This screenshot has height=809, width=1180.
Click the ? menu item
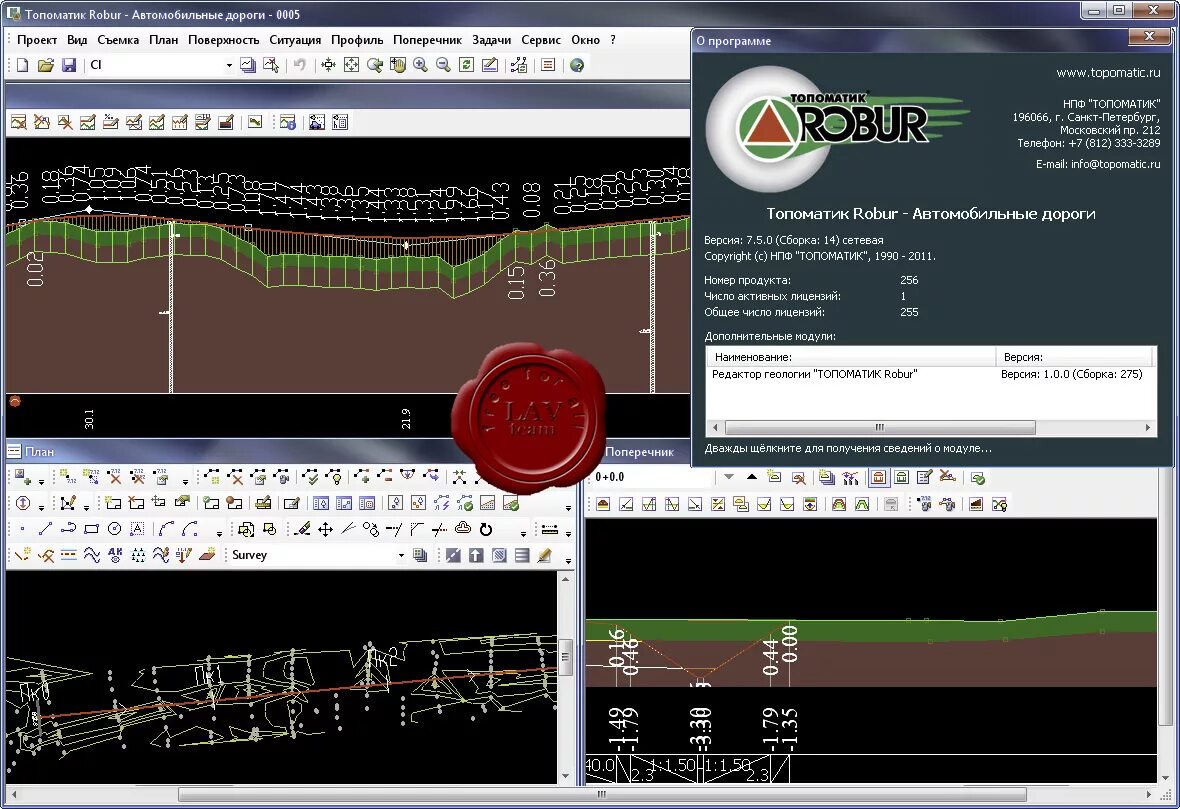coord(613,40)
